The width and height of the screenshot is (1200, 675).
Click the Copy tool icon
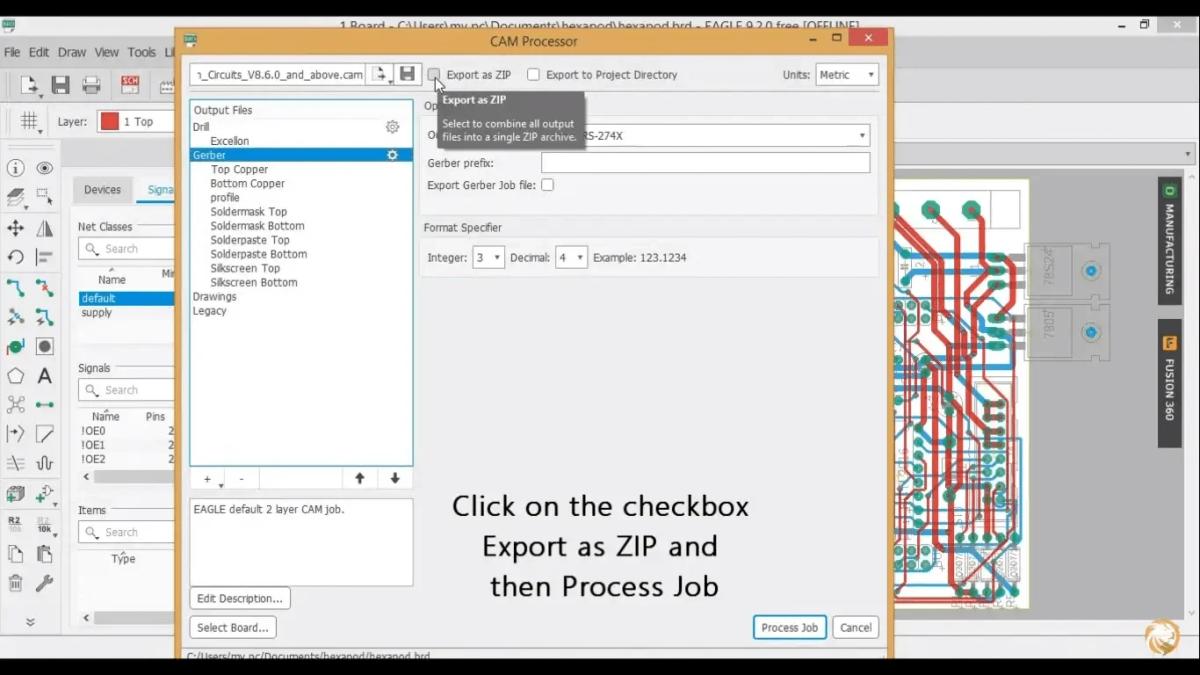click(15, 553)
